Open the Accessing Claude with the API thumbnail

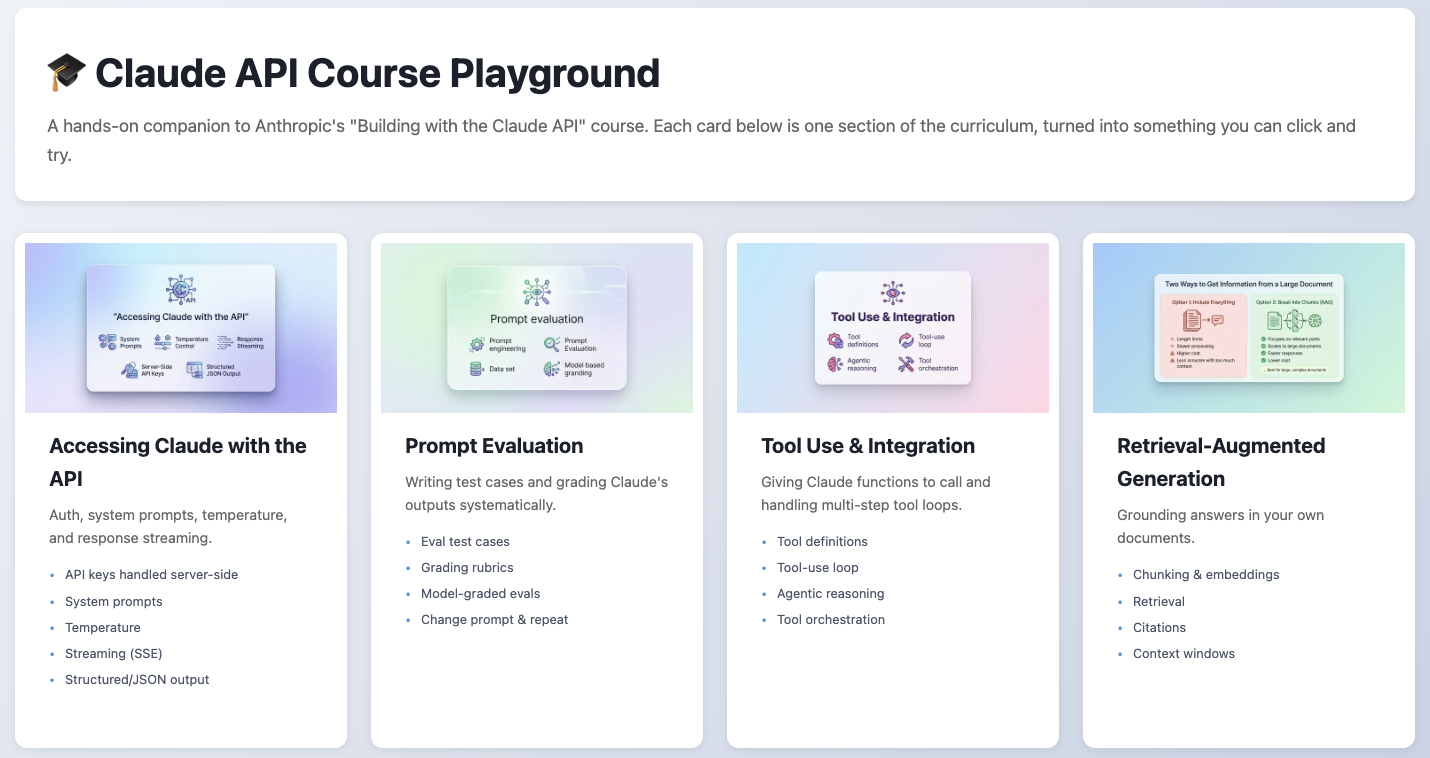coord(181,328)
